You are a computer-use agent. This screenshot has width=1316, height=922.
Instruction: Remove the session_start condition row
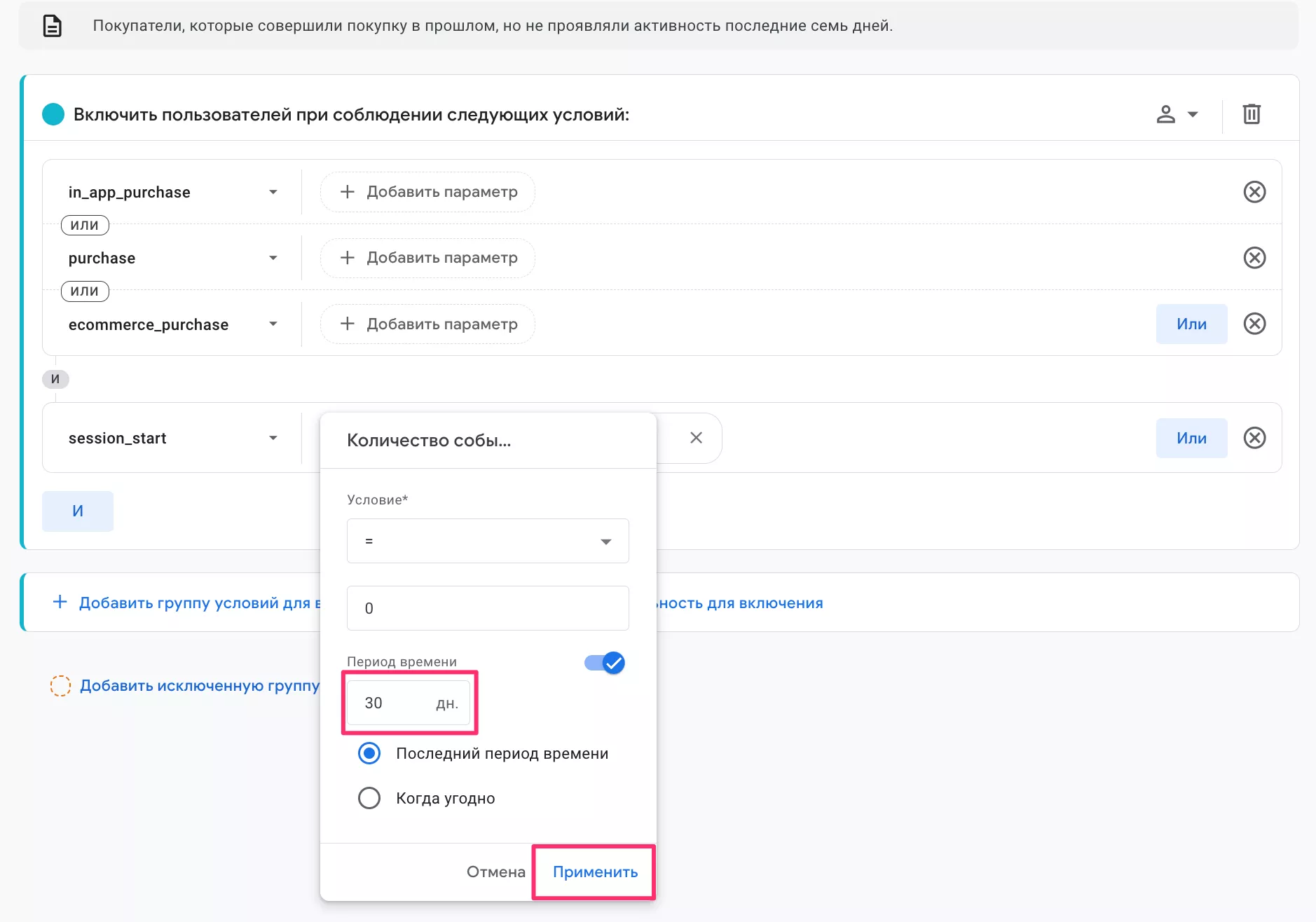point(1254,438)
